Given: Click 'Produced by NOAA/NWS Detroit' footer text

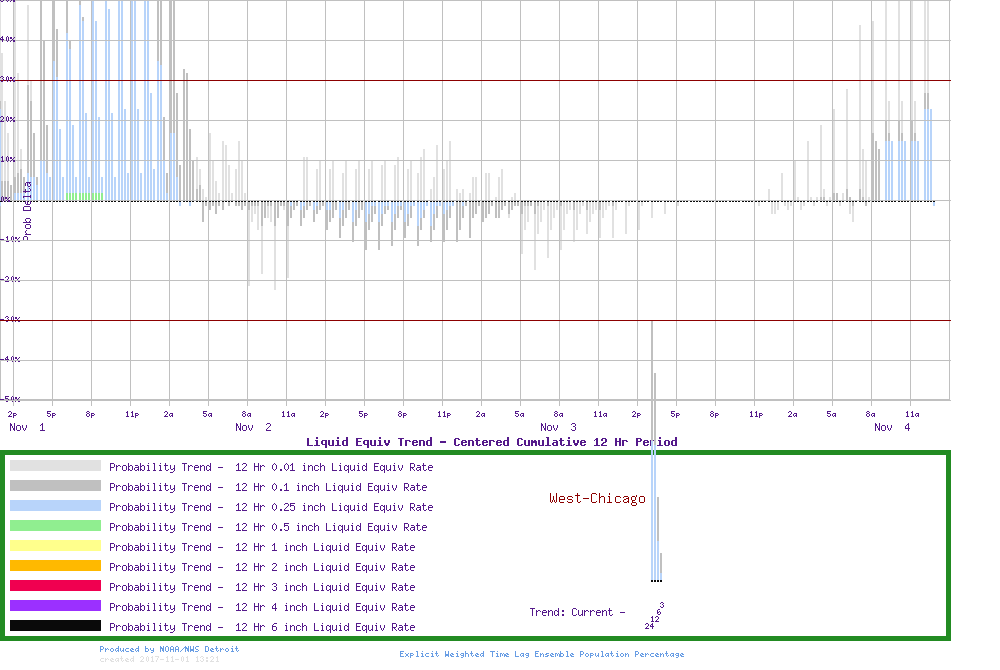Looking at the screenshot, I should pos(169,649).
